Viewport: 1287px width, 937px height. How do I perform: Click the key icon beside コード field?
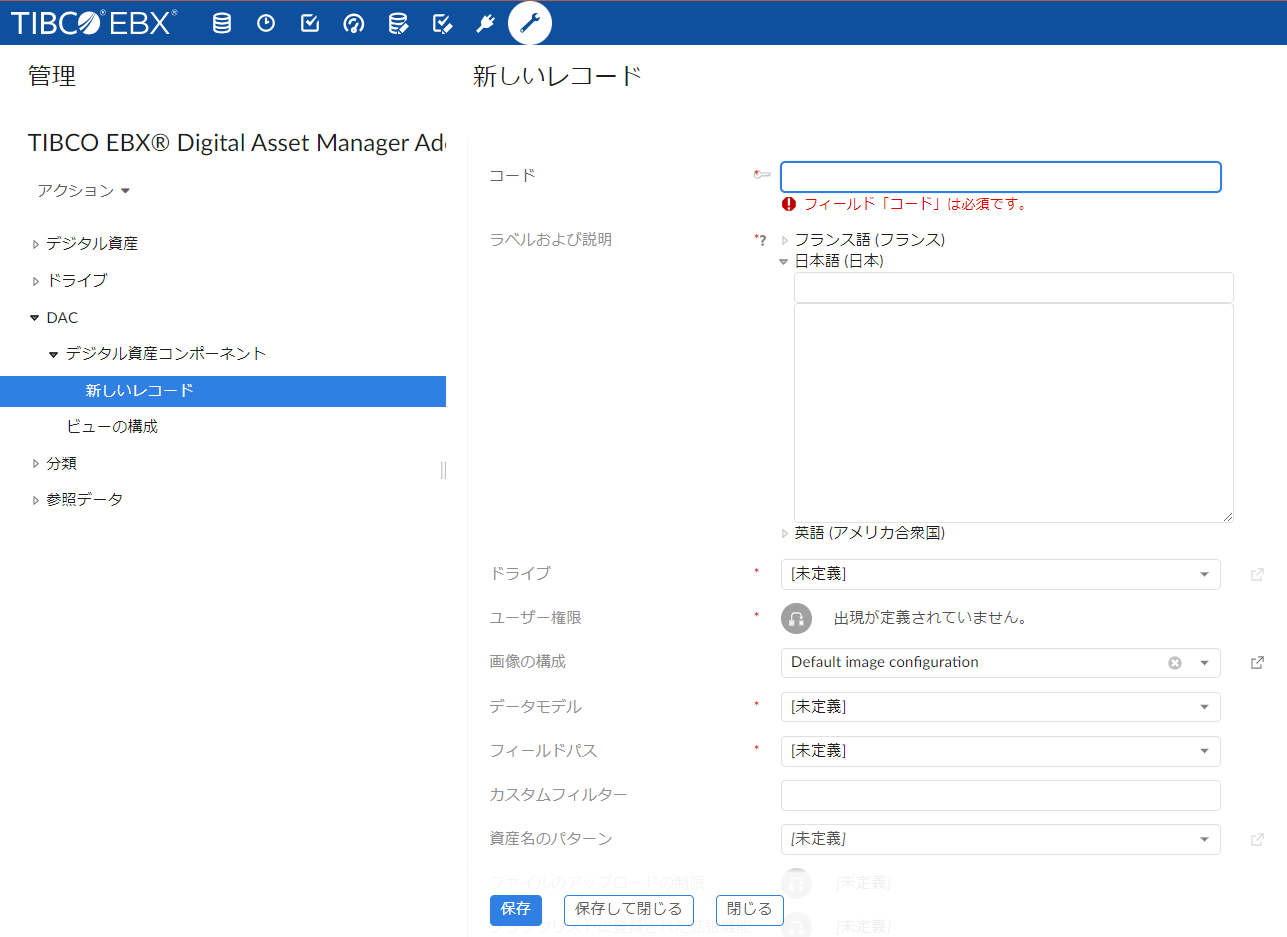point(762,175)
